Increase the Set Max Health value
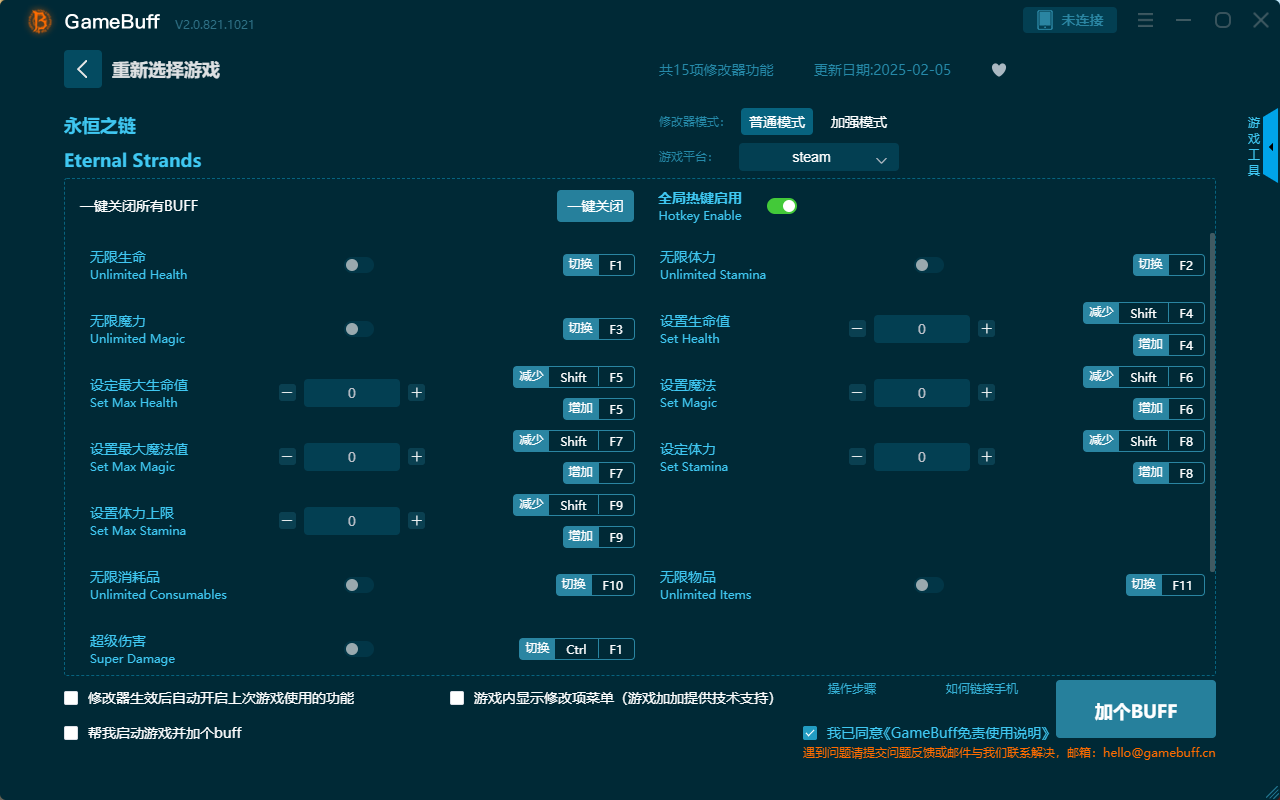 tap(417, 393)
